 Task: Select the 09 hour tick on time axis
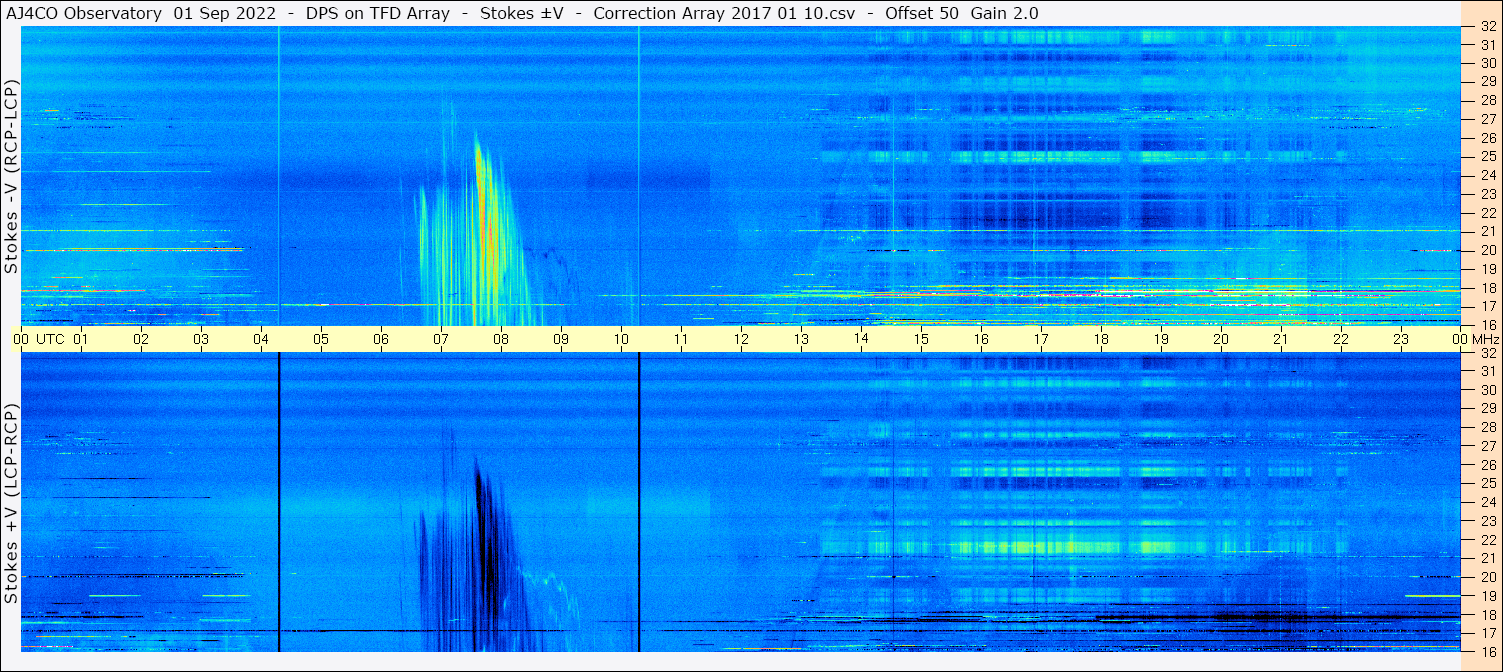[561, 339]
